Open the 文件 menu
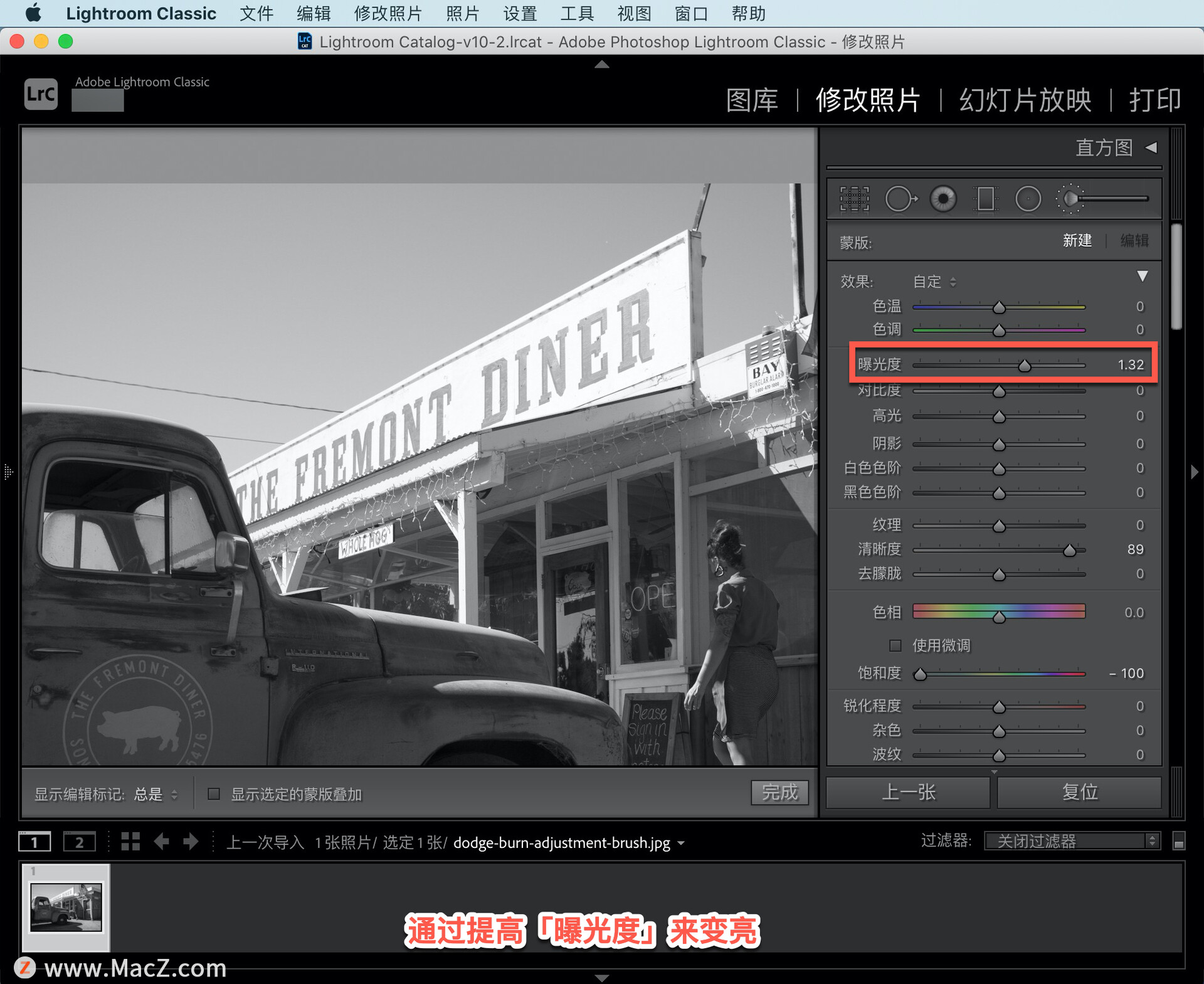1204x984 pixels. [256, 13]
